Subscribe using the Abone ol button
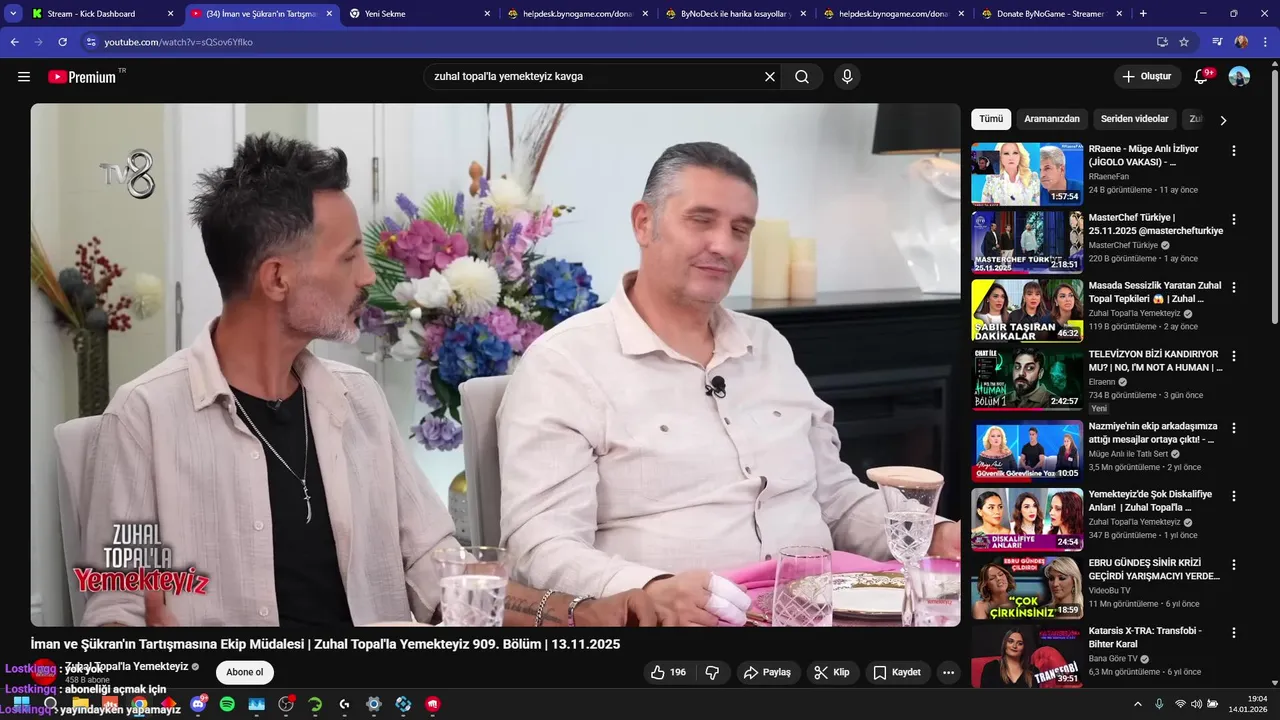 pyautogui.click(x=245, y=672)
